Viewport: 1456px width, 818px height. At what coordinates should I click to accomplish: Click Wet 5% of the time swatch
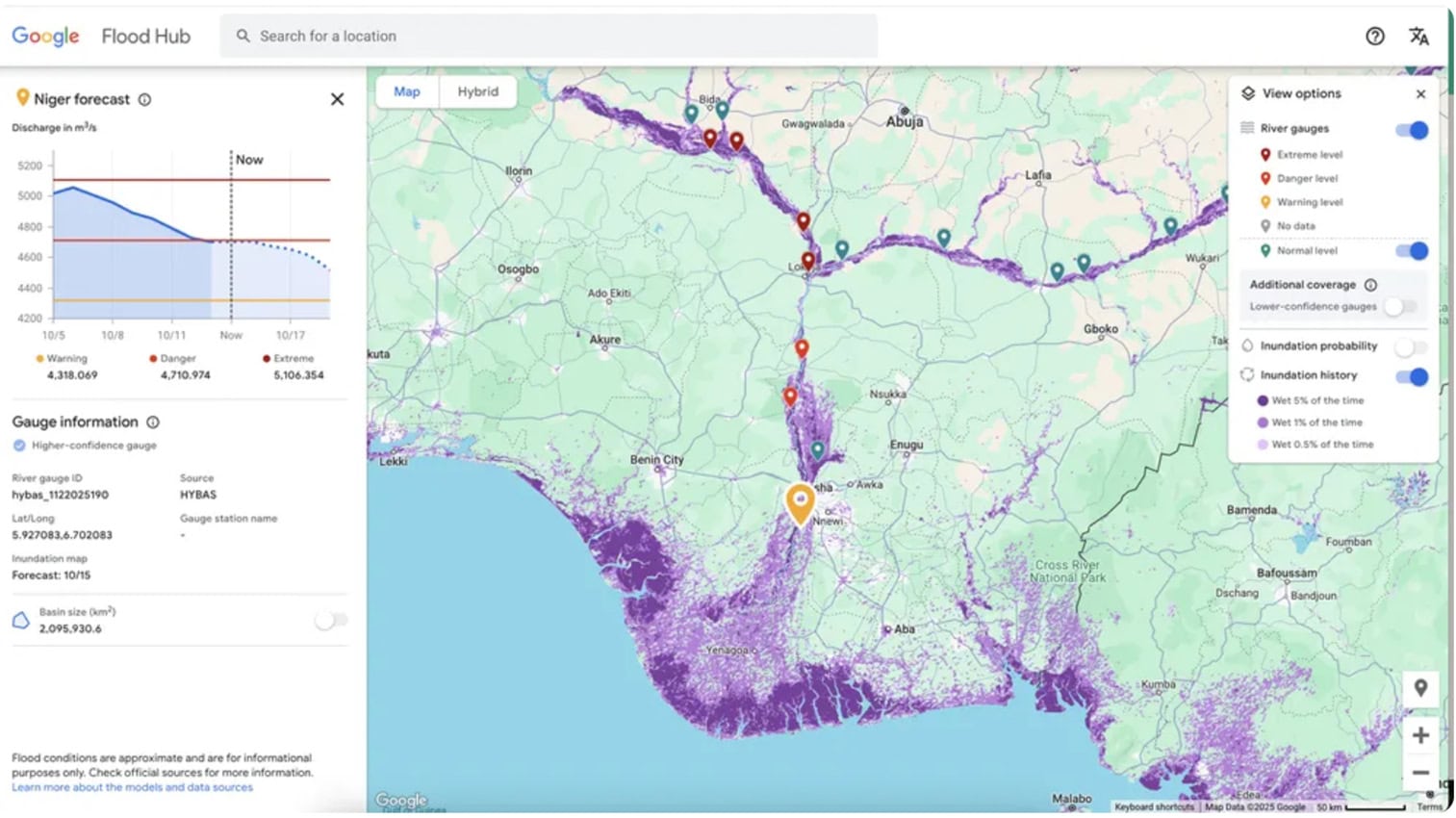click(1263, 400)
